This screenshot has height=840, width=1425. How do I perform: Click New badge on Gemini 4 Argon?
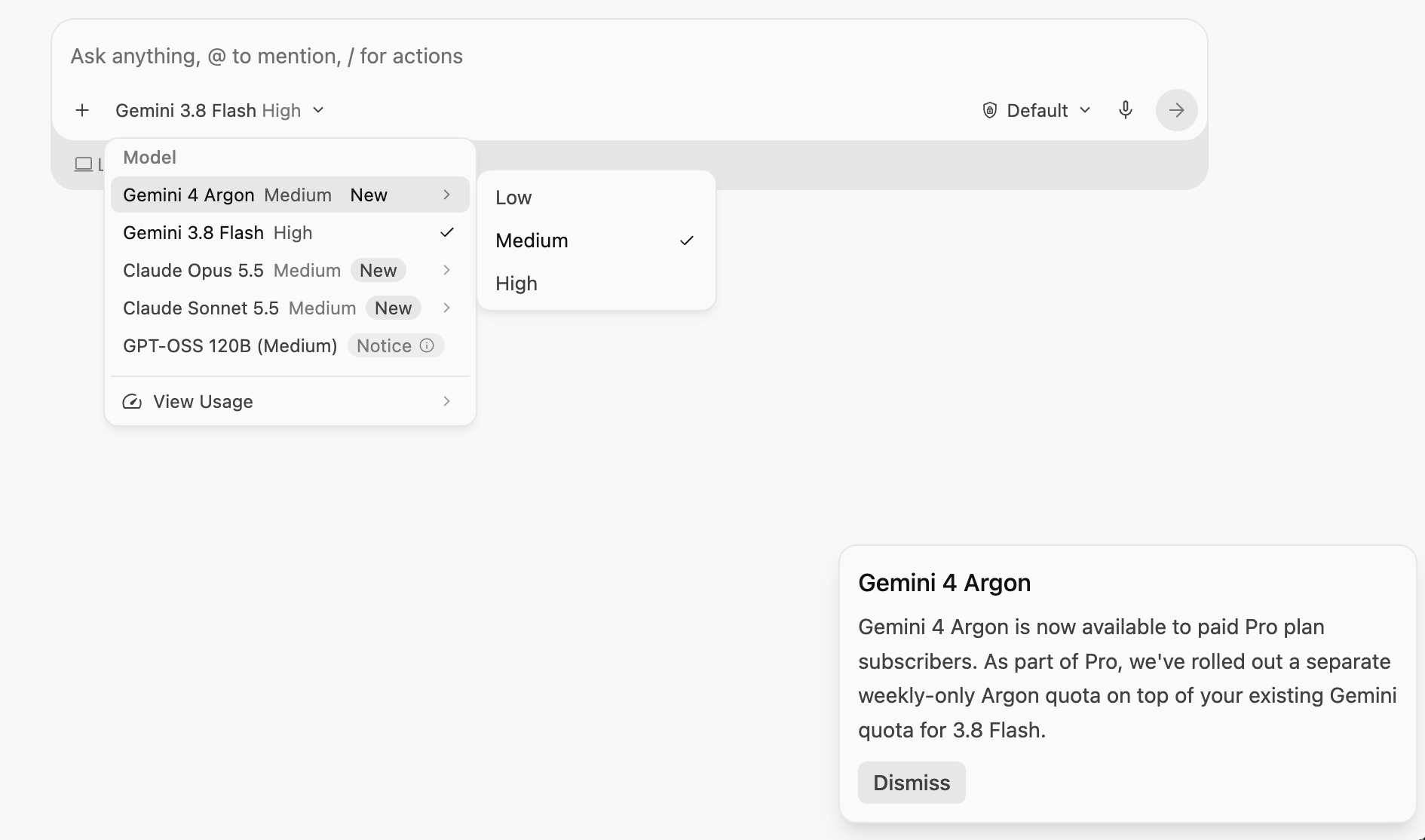tap(369, 195)
